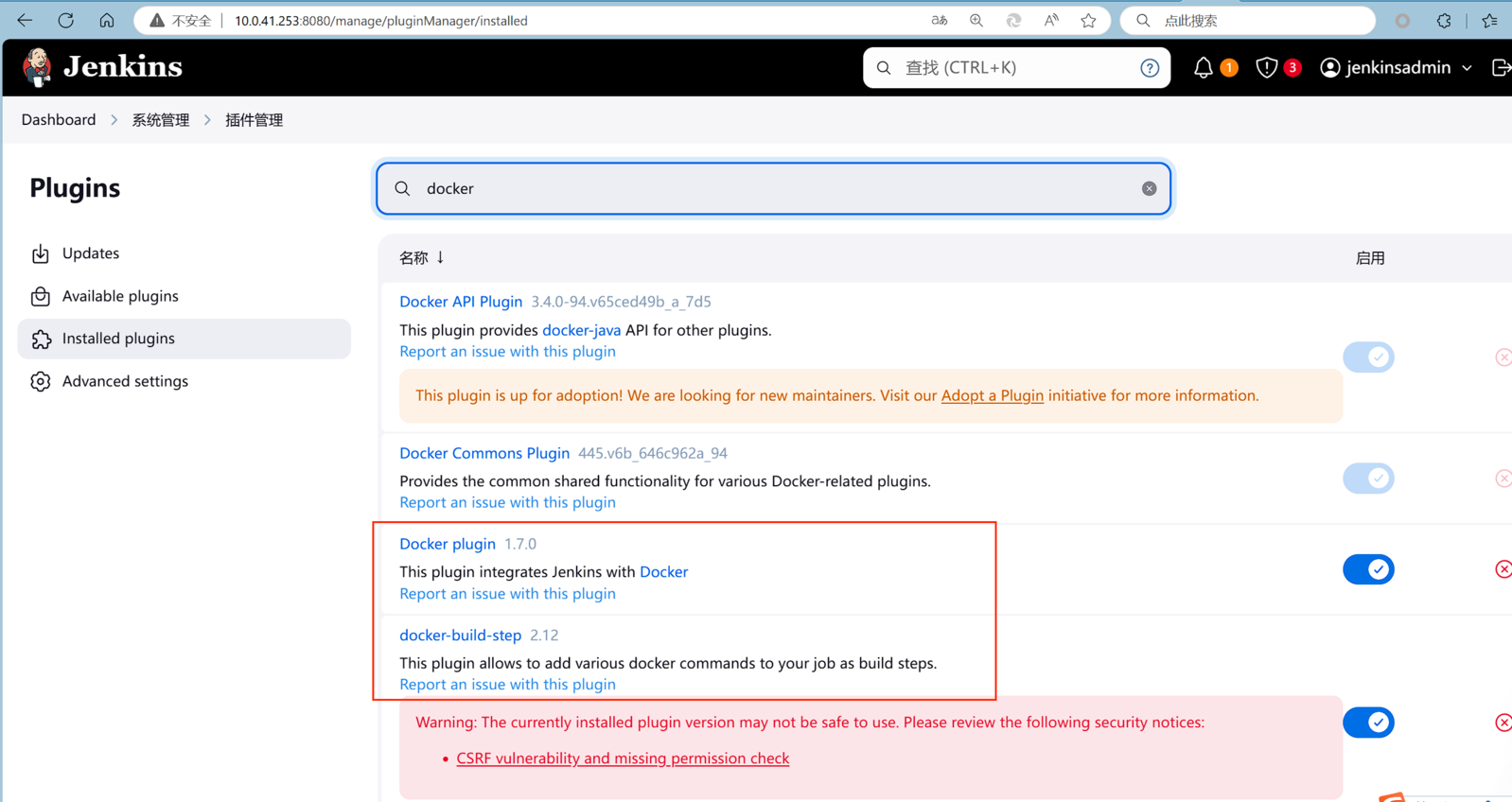This screenshot has height=802, width=1512.
Task: Report an issue for docker-build-step
Action: tap(507, 685)
